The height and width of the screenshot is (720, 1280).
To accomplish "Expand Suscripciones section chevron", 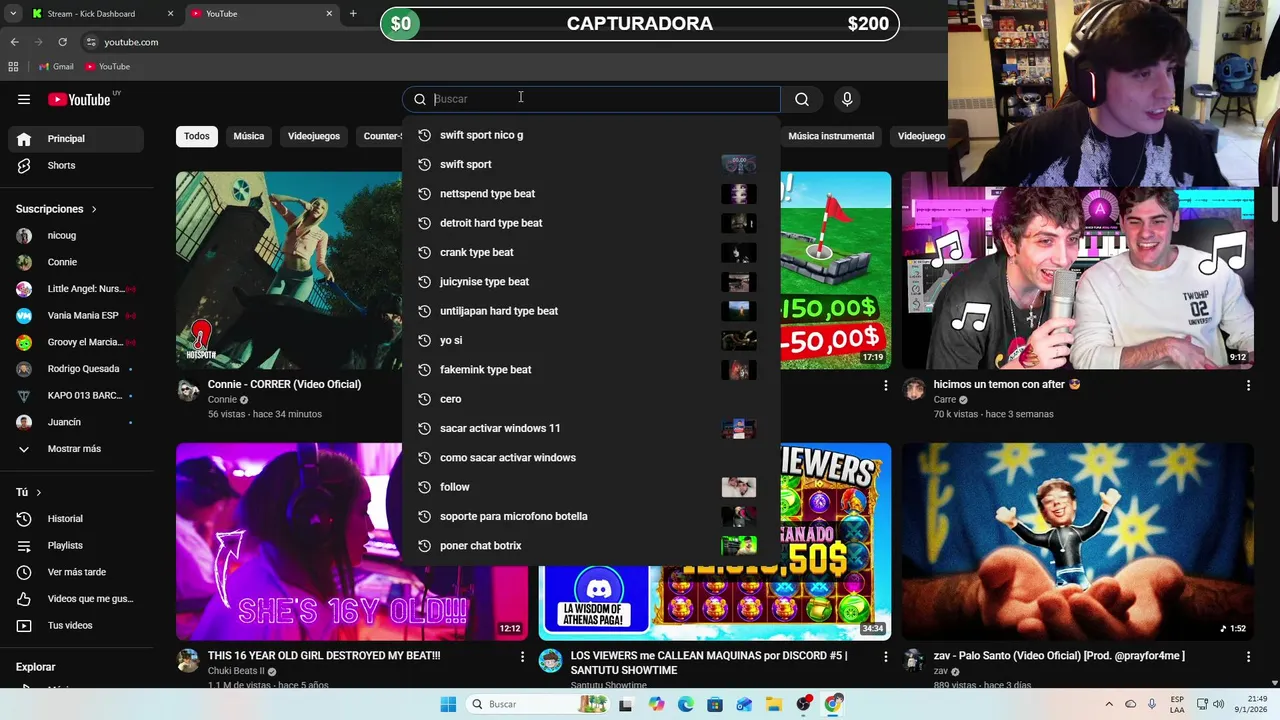I will coord(94,209).
